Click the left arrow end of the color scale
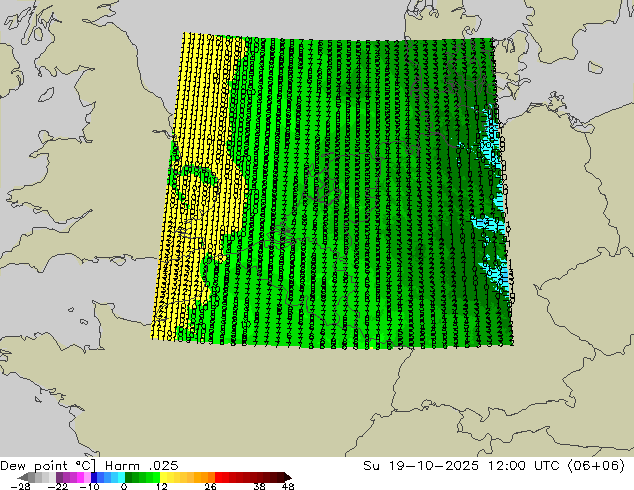Image resolution: width=634 pixels, height=490 pixels. tap(23, 477)
